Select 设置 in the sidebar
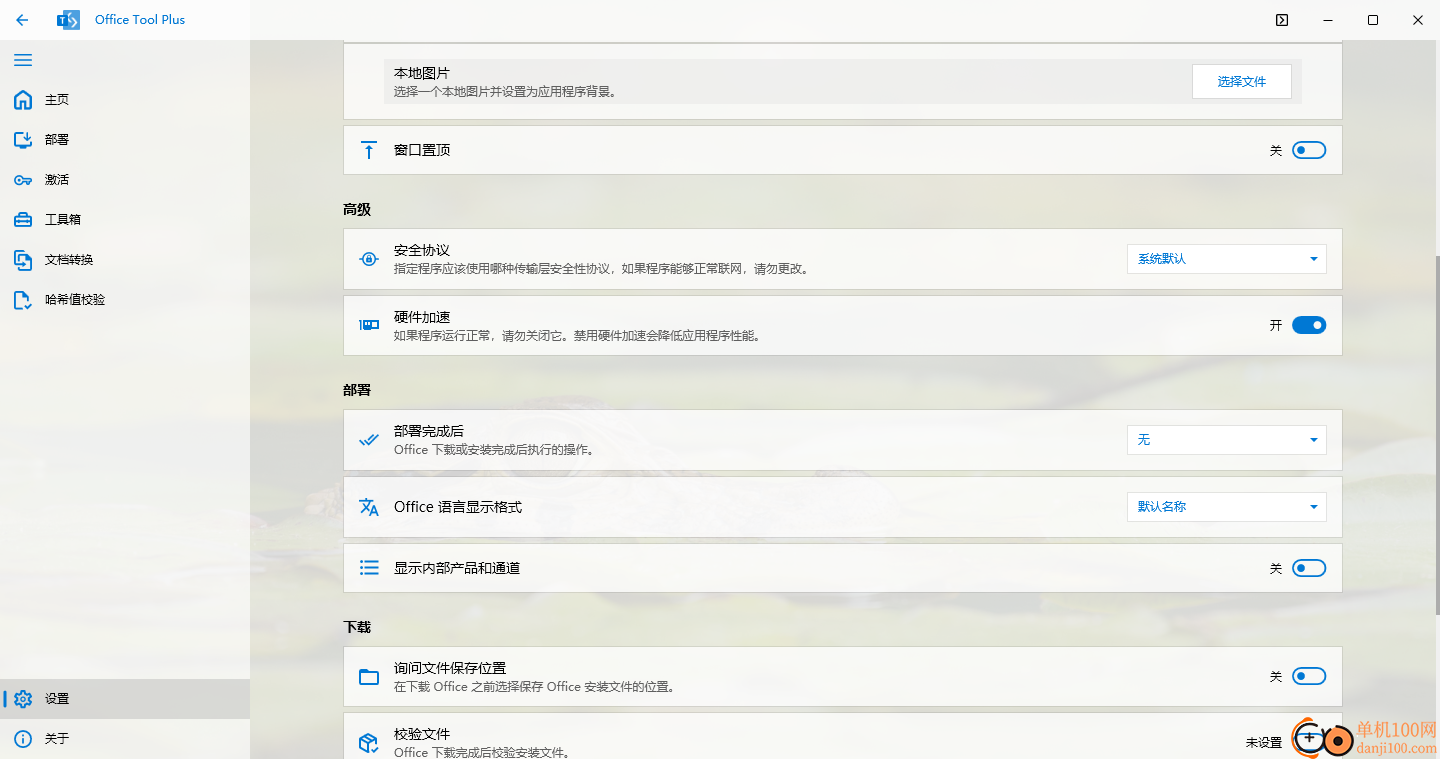Screen dimensions: 1440x759 (x=125, y=699)
